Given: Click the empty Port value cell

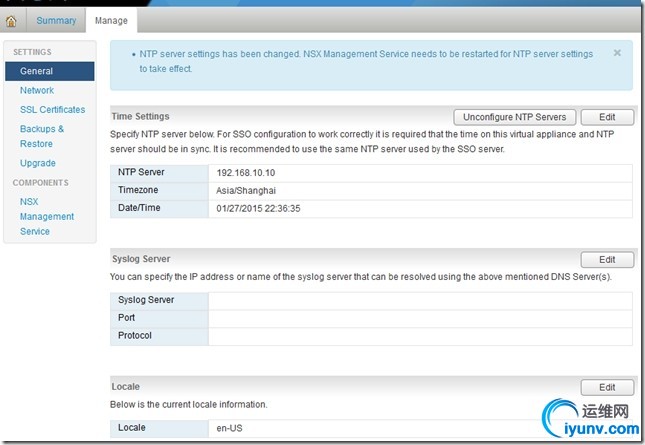Looking at the screenshot, I should click(x=420, y=319).
